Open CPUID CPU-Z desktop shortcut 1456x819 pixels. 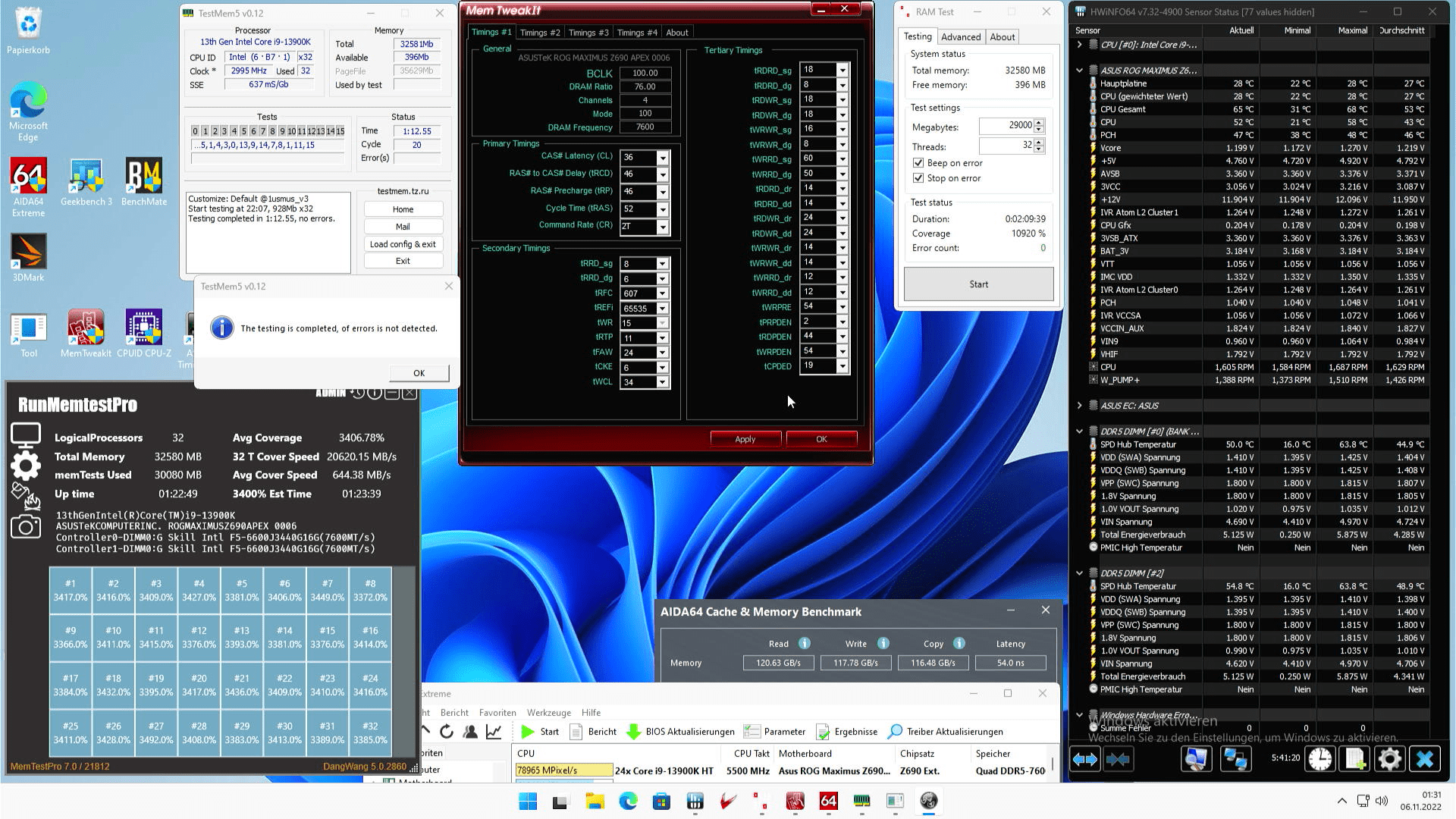pos(144,334)
